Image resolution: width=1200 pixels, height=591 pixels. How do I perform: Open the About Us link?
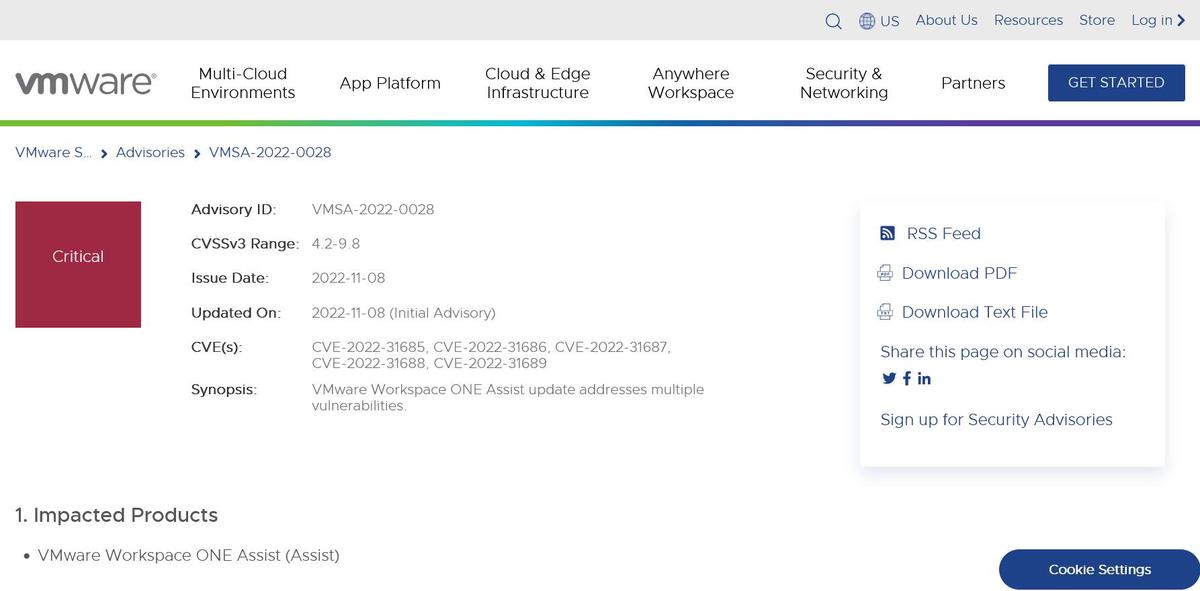point(946,20)
